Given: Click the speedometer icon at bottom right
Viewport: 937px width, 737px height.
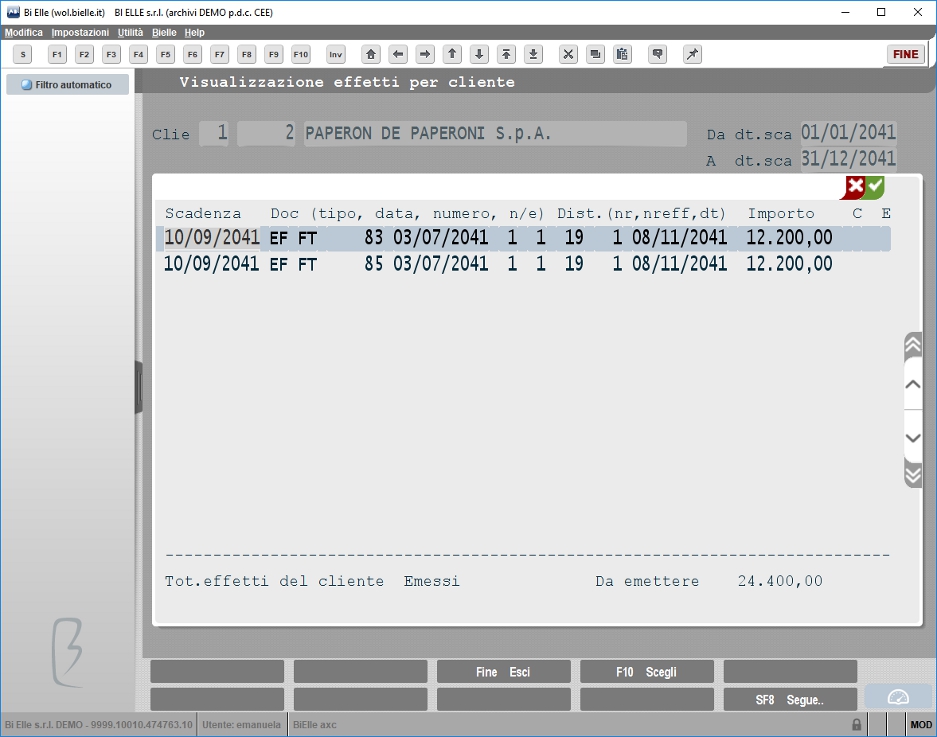Looking at the screenshot, I should [x=898, y=697].
